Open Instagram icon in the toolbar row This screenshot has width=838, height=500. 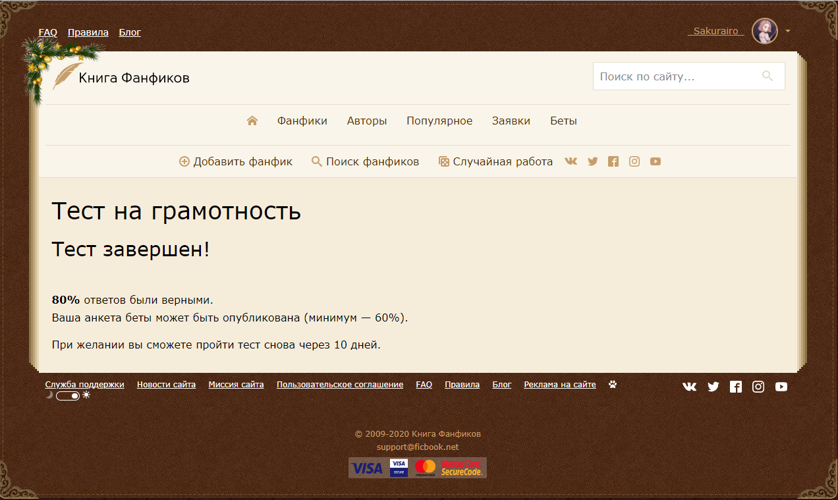pyautogui.click(x=634, y=161)
